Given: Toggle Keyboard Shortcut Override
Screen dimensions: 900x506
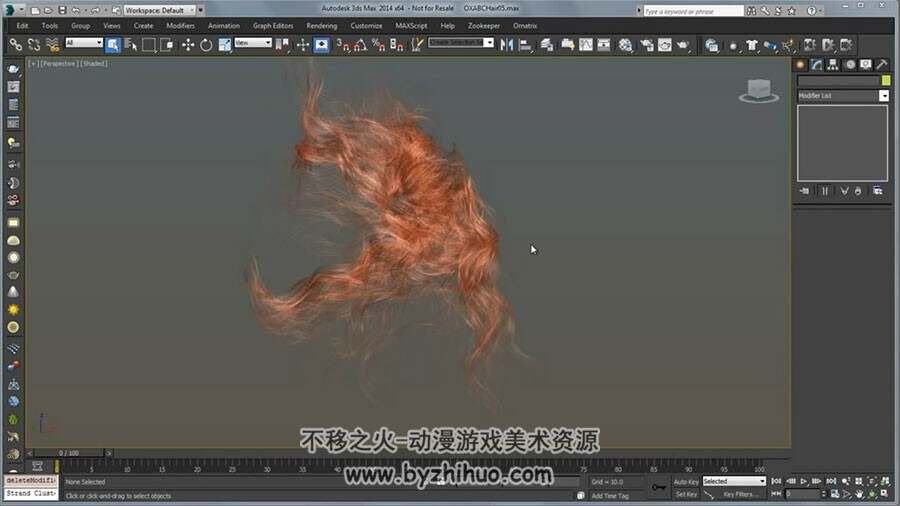Looking at the screenshot, I should tap(321, 45).
